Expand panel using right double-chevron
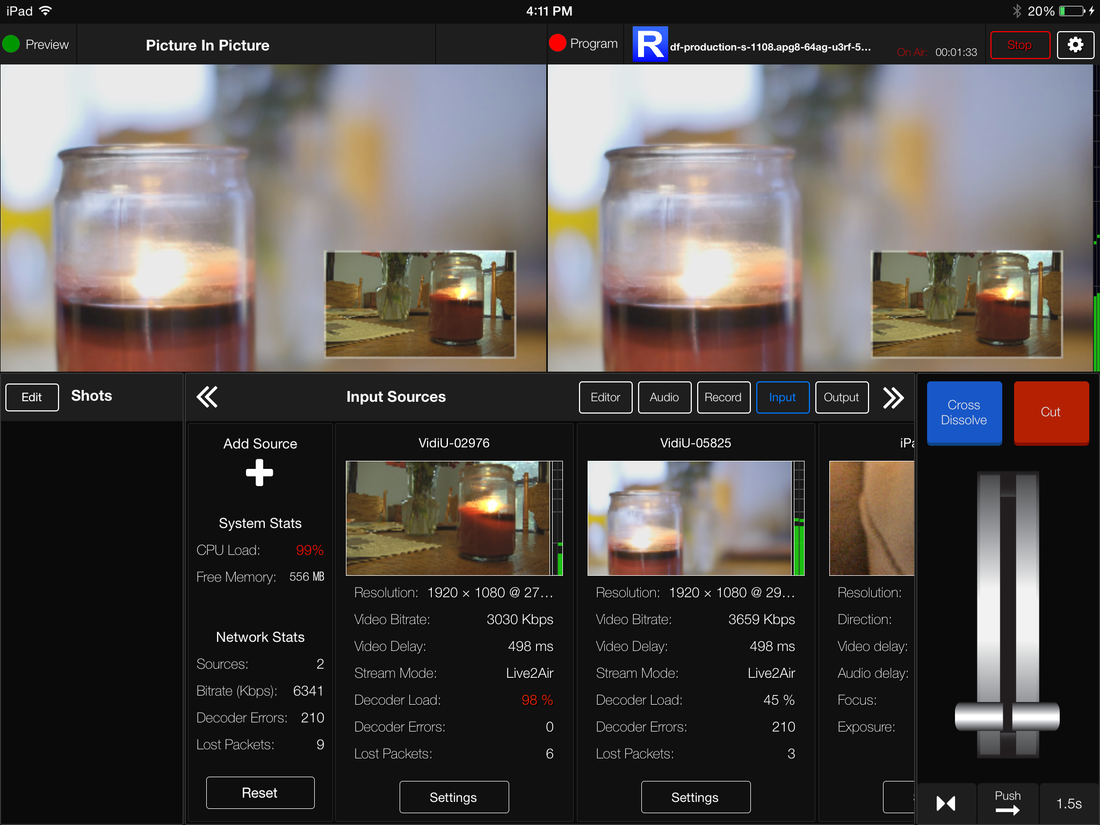The height and width of the screenshot is (825, 1100). tap(893, 396)
